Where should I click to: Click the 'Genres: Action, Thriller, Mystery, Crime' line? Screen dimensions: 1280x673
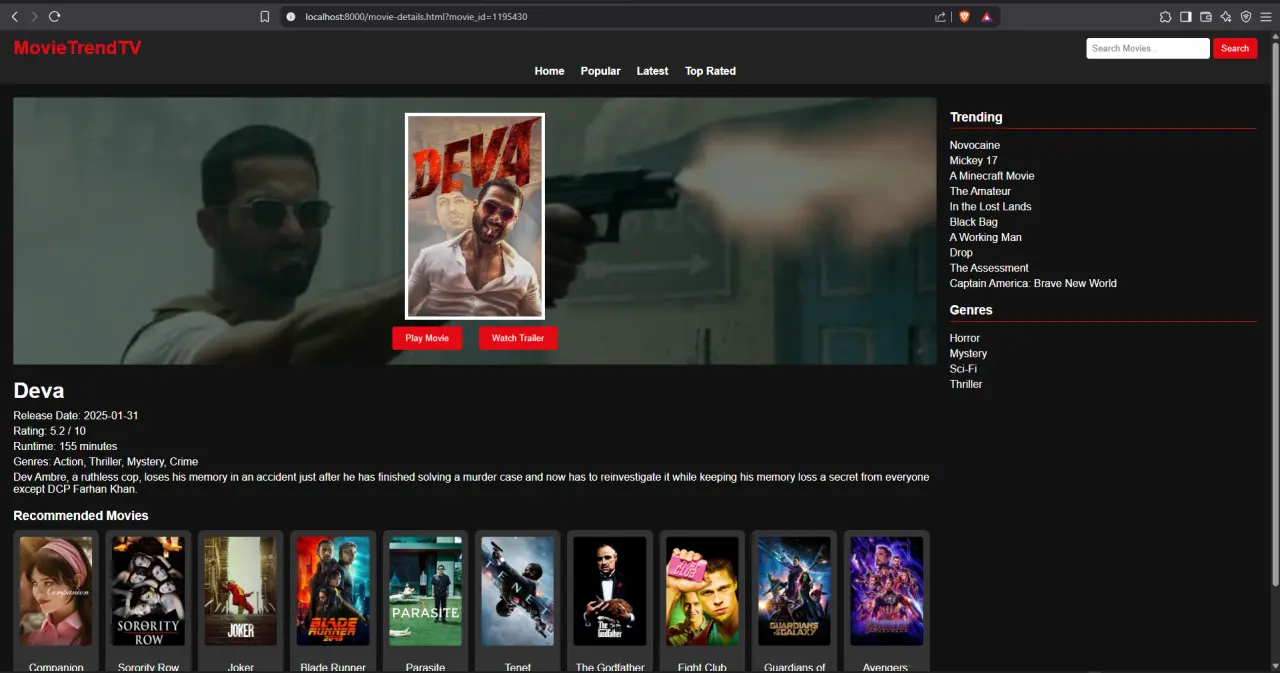(106, 462)
